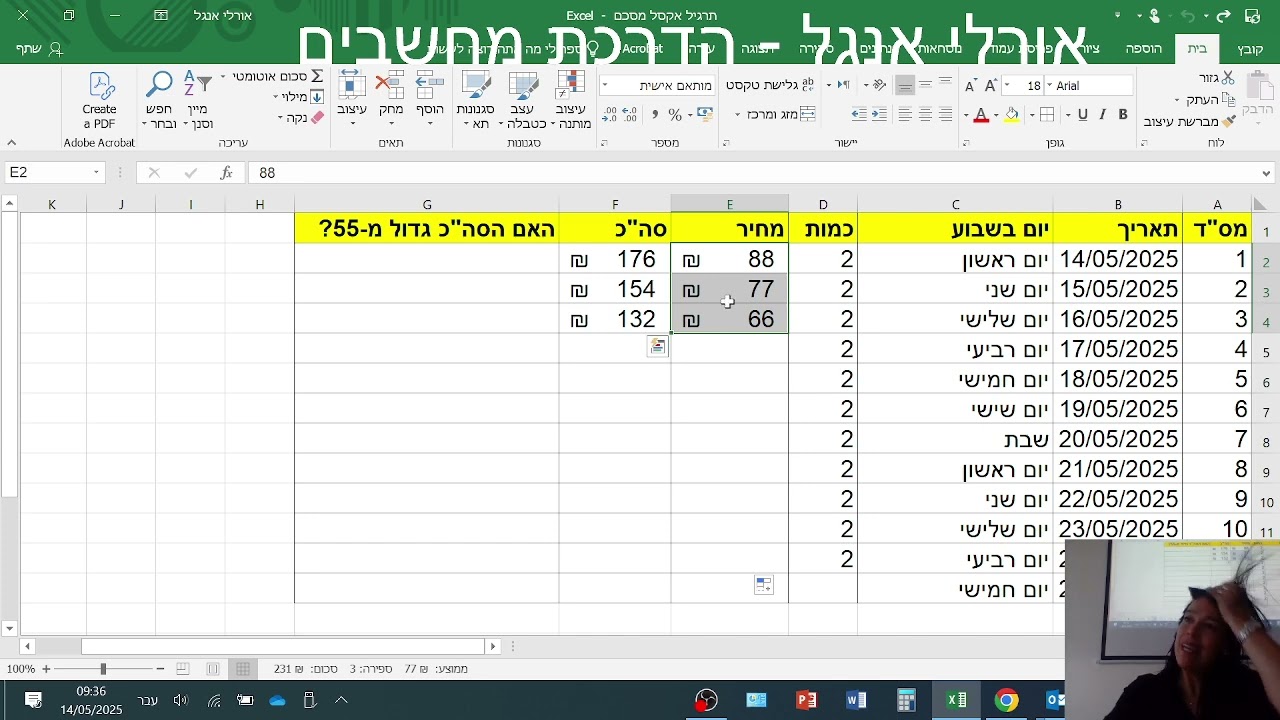Click the increase decimal icon
Image resolution: width=1280 pixels, height=720 pixels.
pyautogui.click(x=630, y=115)
